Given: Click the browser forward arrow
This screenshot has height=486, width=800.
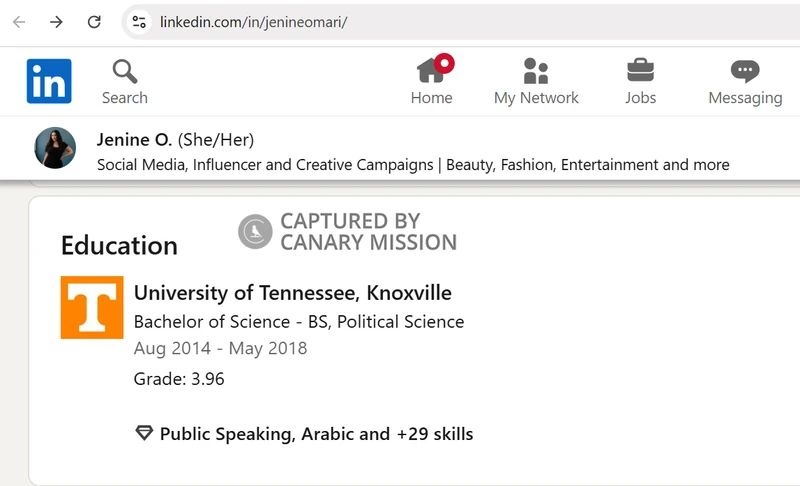Looking at the screenshot, I should (56, 22).
